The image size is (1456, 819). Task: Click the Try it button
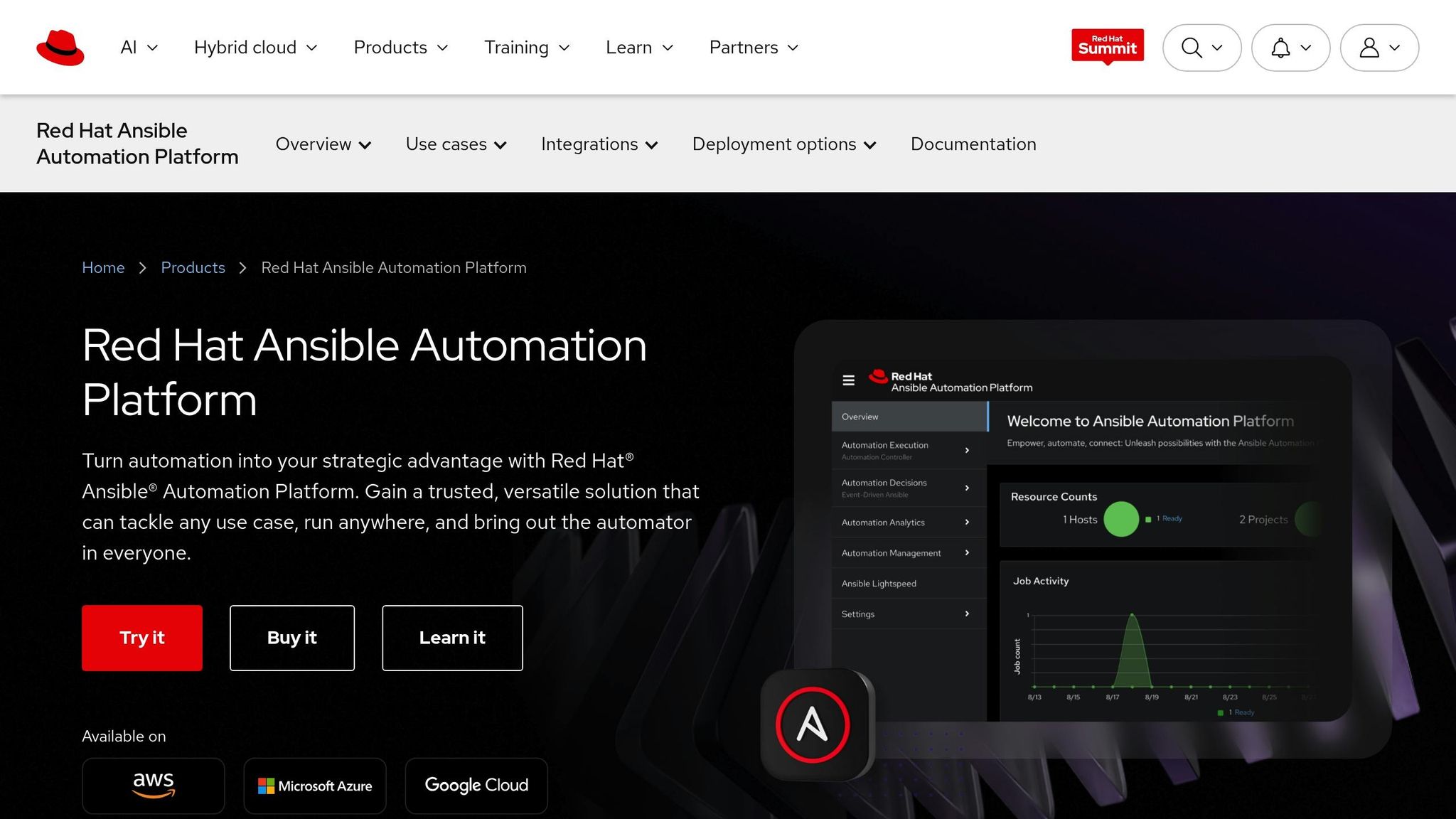click(x=142, y=638)
